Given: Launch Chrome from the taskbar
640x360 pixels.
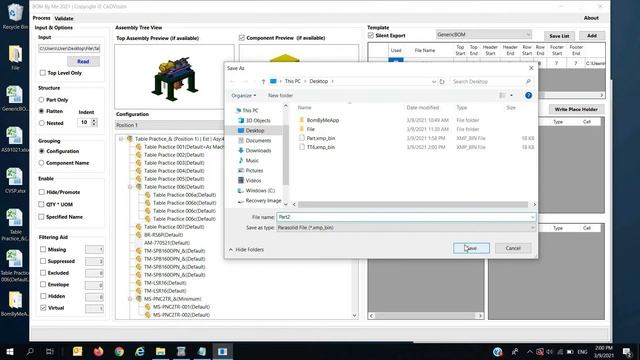Looking at the screenshot, I should coord(119,351).
